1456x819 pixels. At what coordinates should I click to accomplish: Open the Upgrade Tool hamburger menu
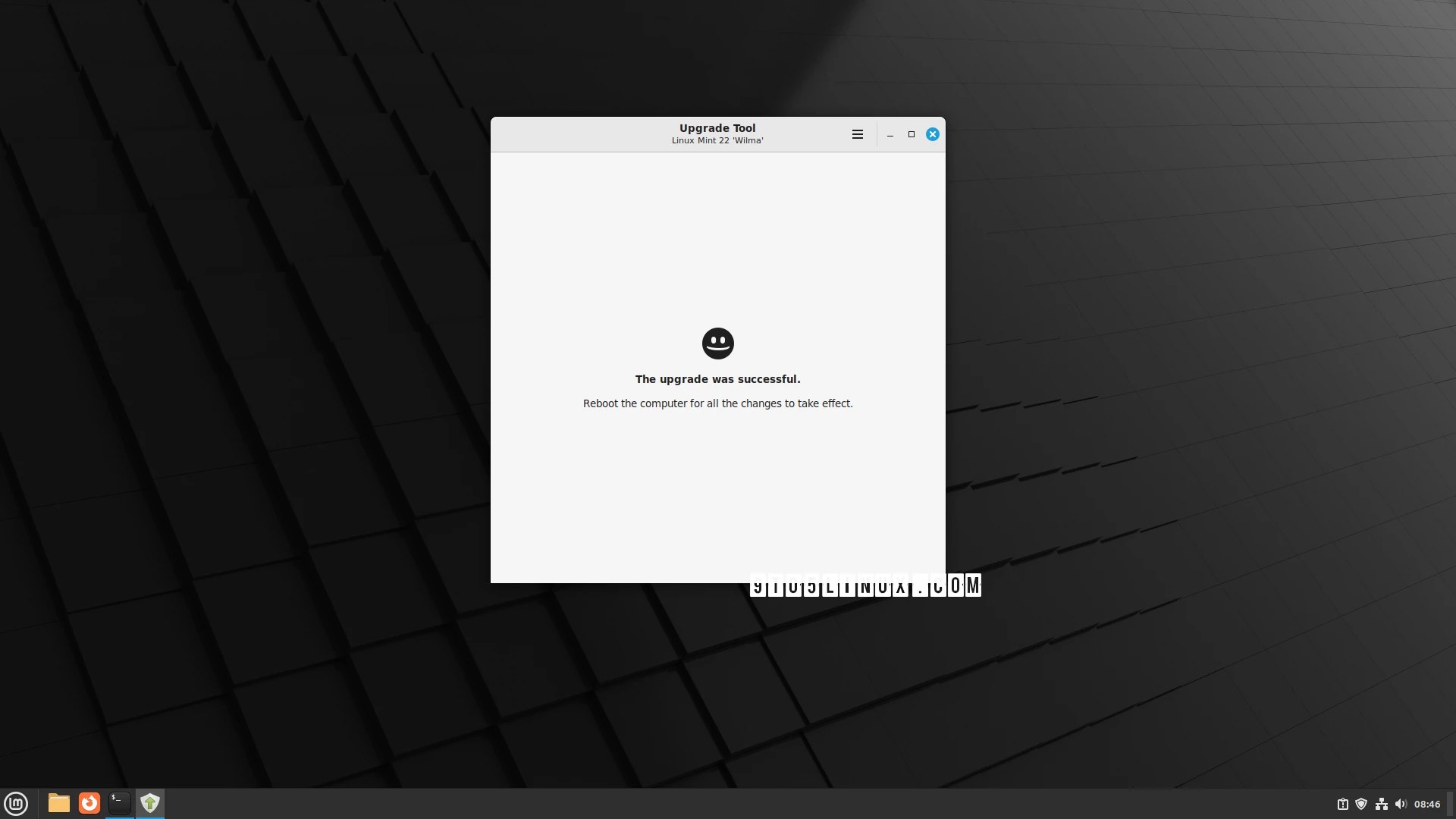[x=858, y=134]
